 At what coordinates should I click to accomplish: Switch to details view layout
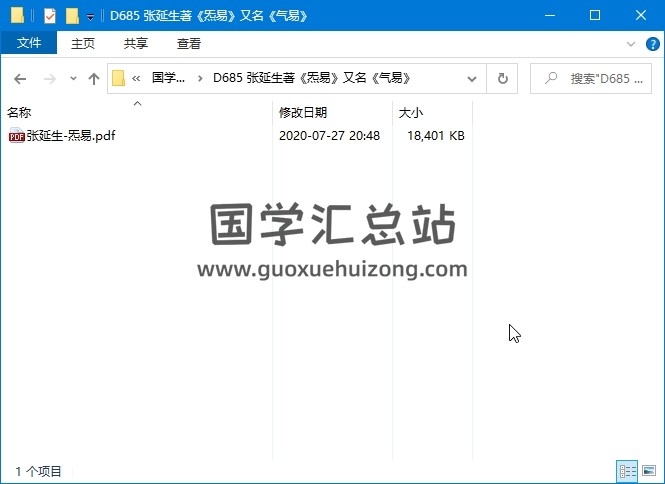pos(627,471)
